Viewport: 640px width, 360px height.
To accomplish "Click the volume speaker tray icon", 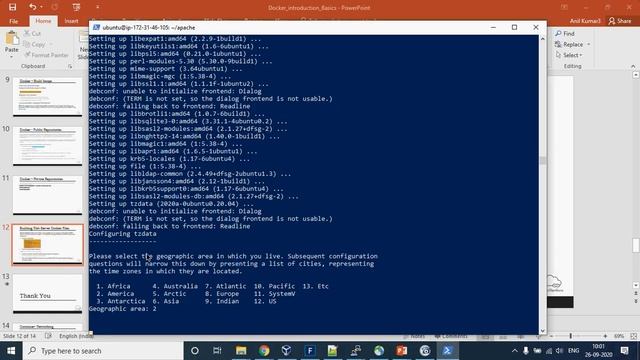I will coord(559,351).
